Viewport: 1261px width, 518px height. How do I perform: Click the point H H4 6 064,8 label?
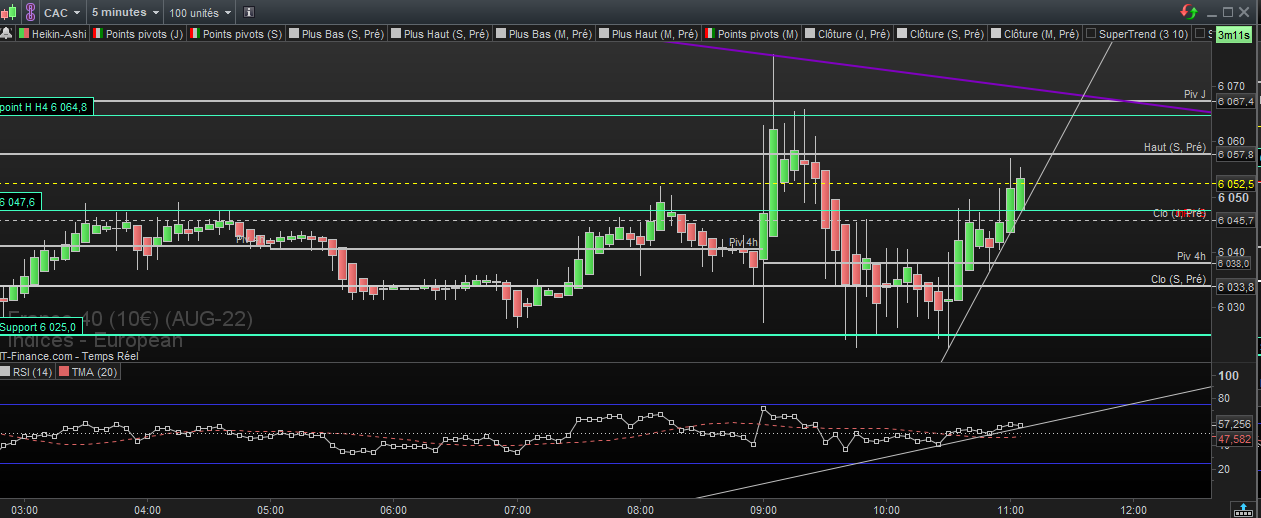coord(46,107)
